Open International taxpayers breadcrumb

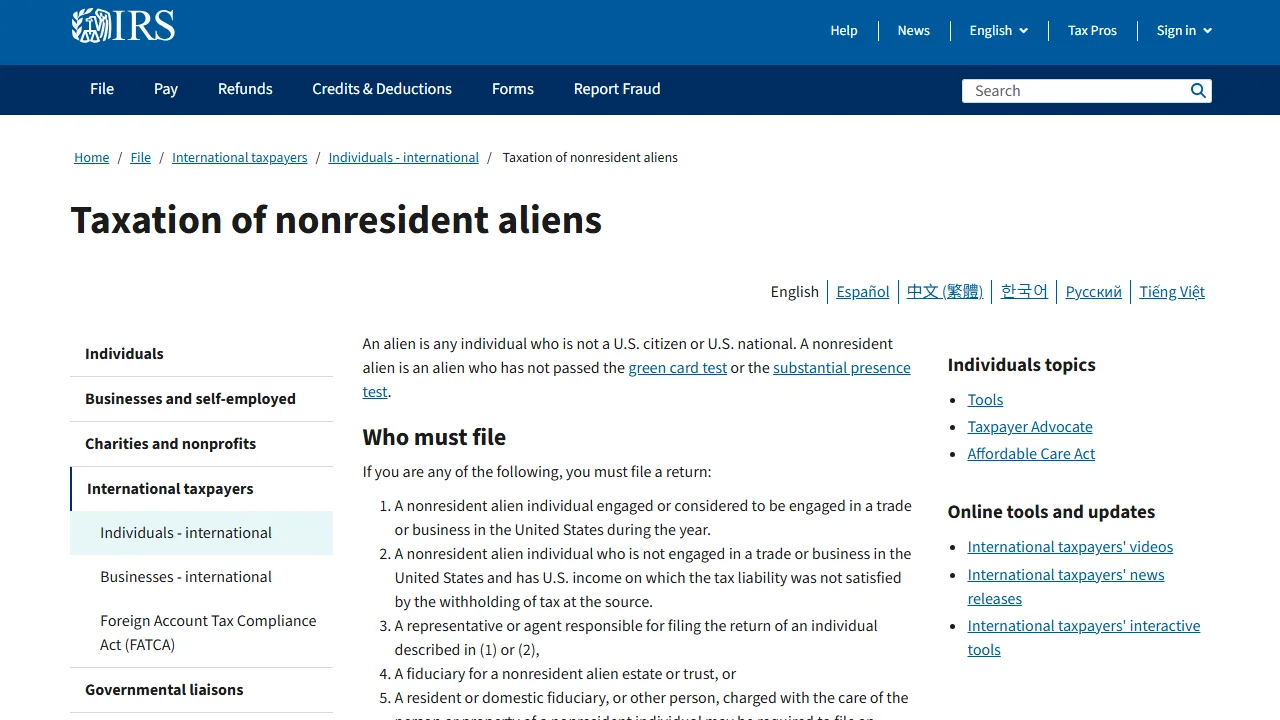click(240, 158)
